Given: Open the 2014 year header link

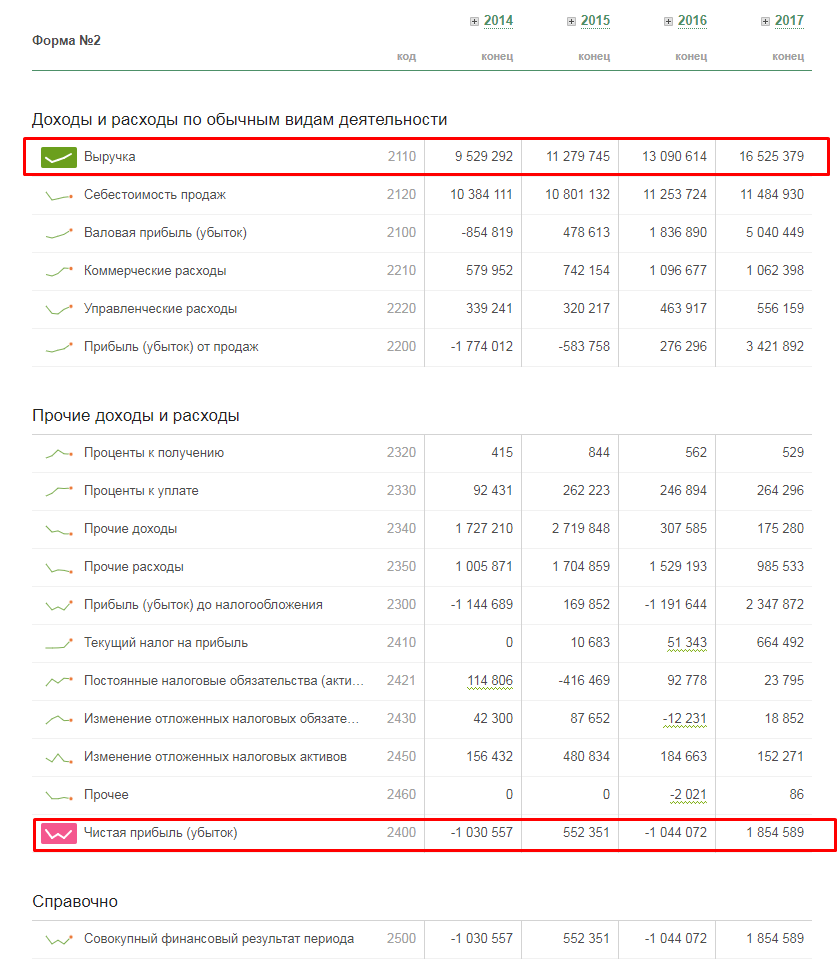Looking at the screenshot, I should (x=498, y=21).
